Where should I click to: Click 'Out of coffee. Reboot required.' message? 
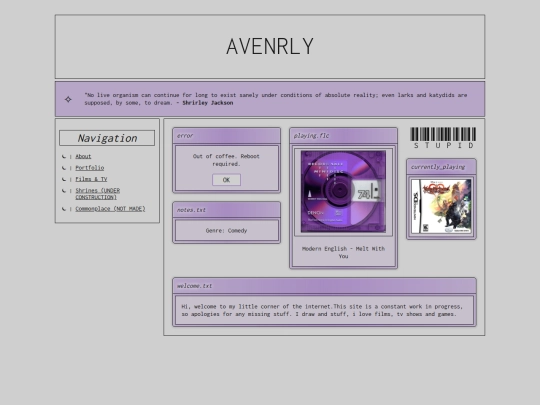click(x=226, y=160)
